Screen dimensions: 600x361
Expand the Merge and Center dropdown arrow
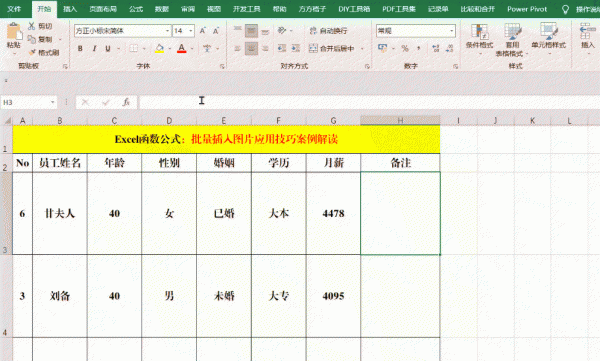click(362, 49)
